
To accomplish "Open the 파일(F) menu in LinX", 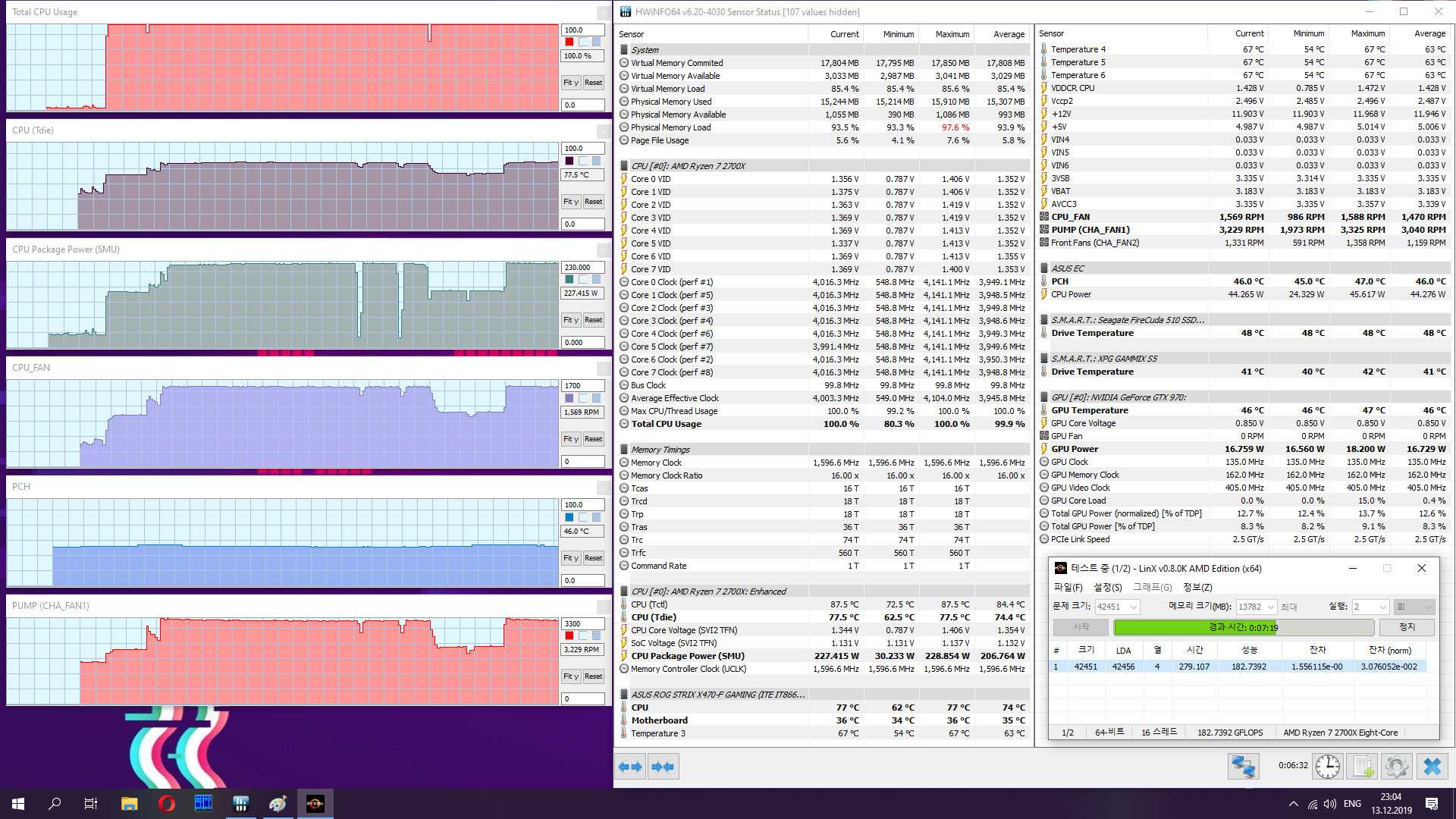I will tap(1068, 588).
